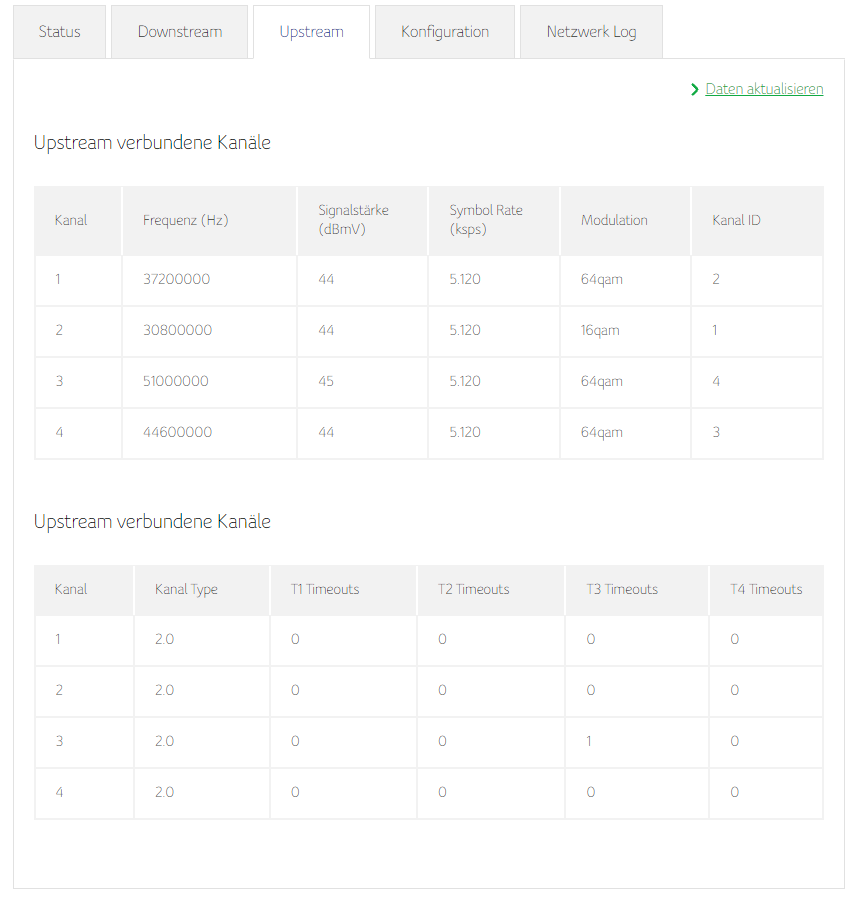The height and width of the screenshot is (900, 854).
Task: Click the Frequenz (Hz) column header
Action: click(x=209, y=220)
